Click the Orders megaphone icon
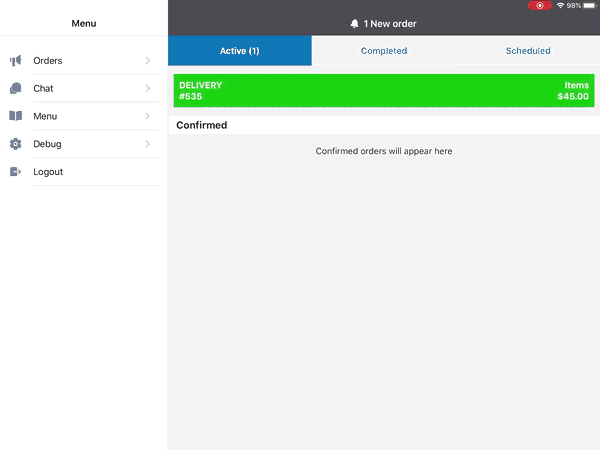The image size is (600, 450). (x=15, y=60)
